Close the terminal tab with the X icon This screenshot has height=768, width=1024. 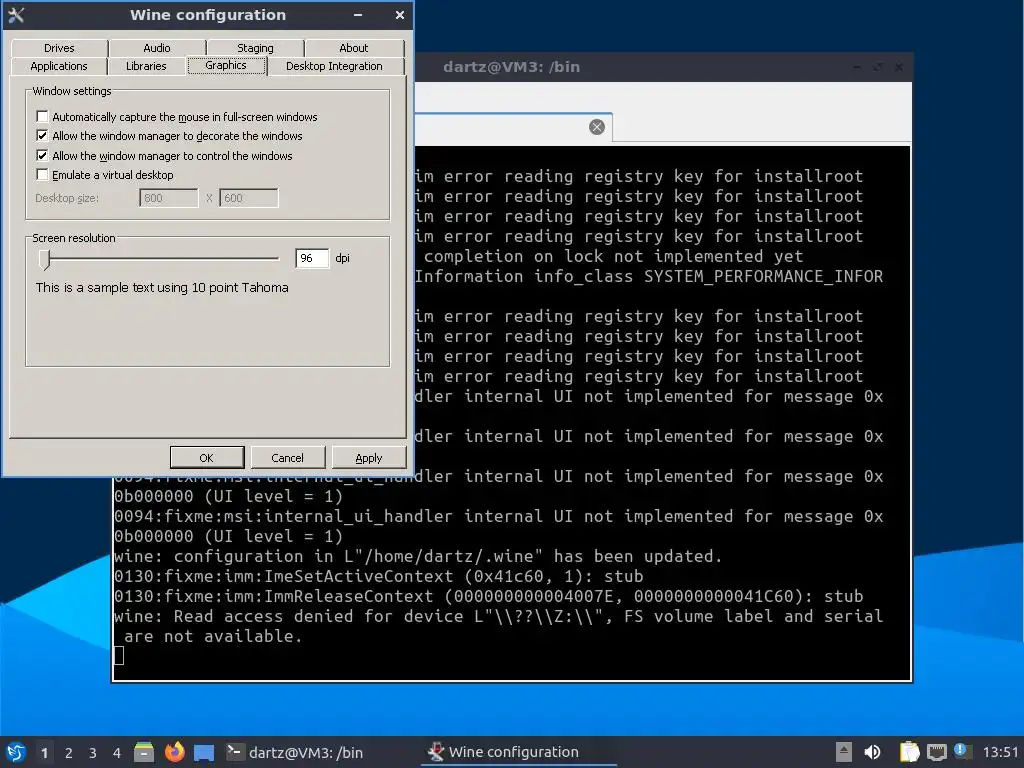point(596,127)
